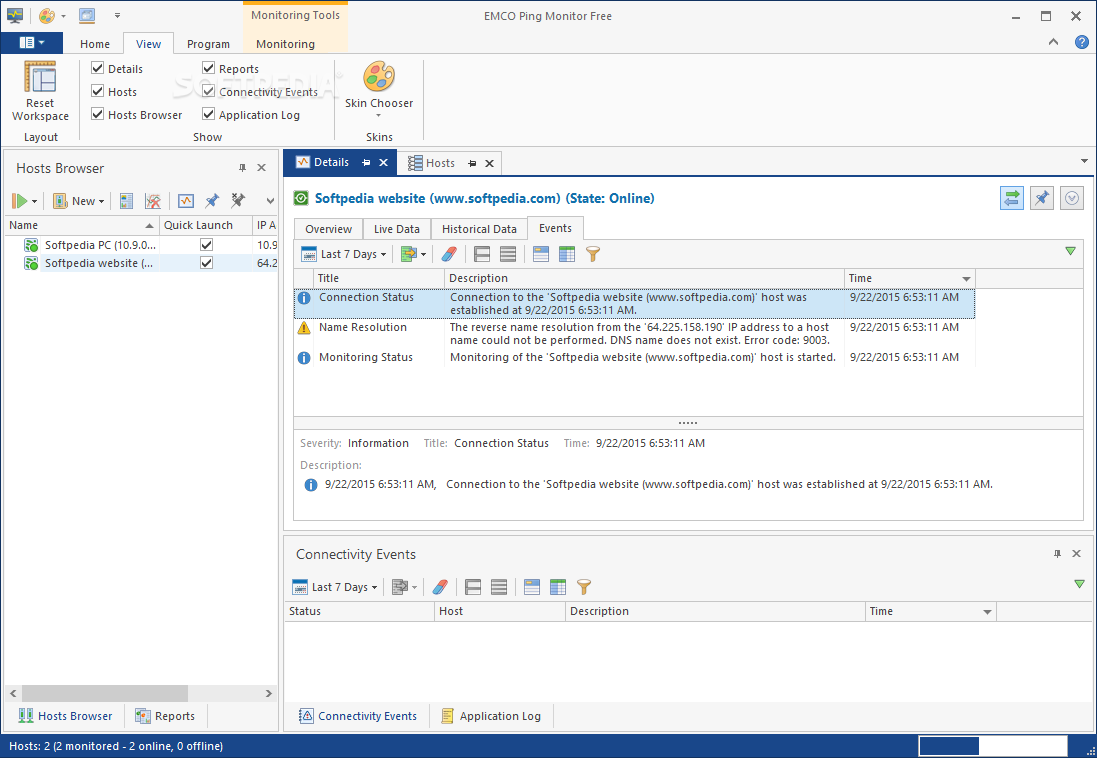This screenshot has width=1097, height=758.
Task: Click the collapse rows icon in Events toolbar
Action: click(x=508, y=254)
